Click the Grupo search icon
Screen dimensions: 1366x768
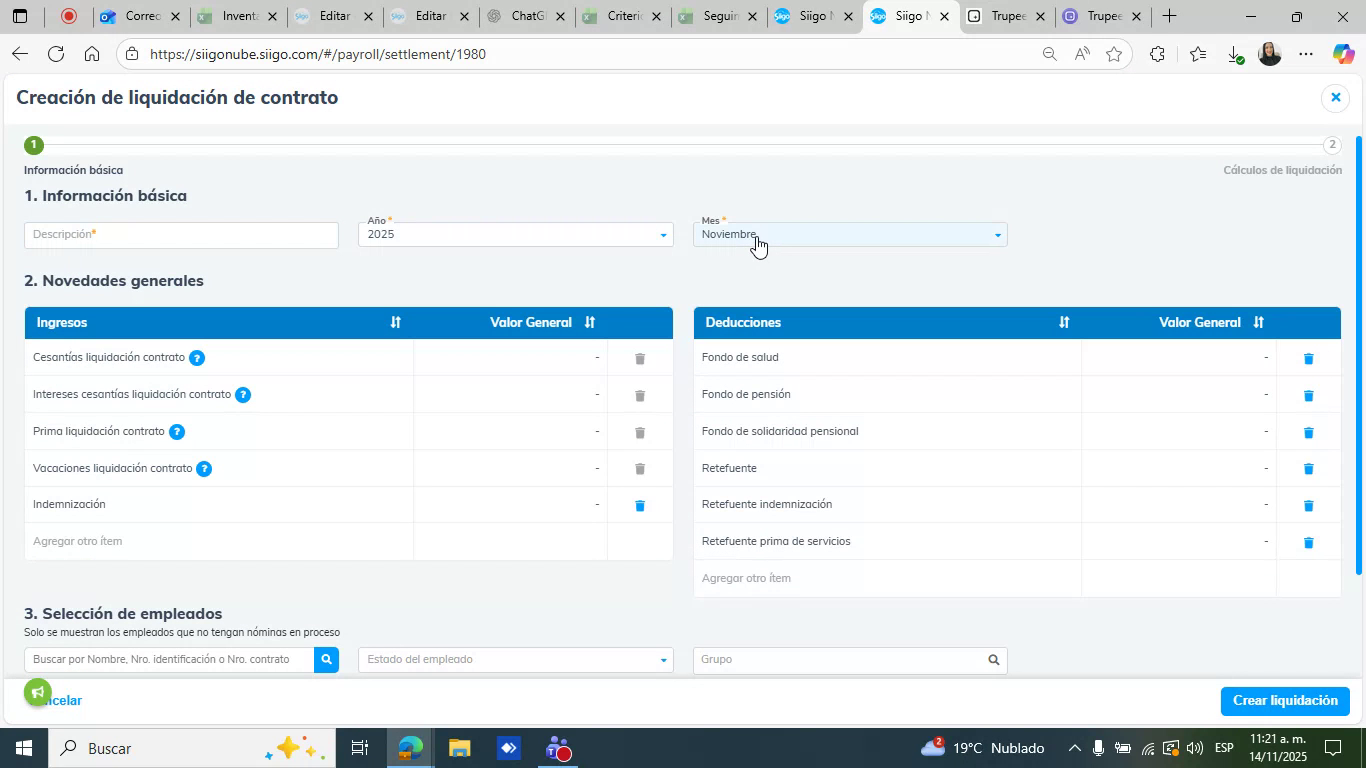(x=994, y=659)
